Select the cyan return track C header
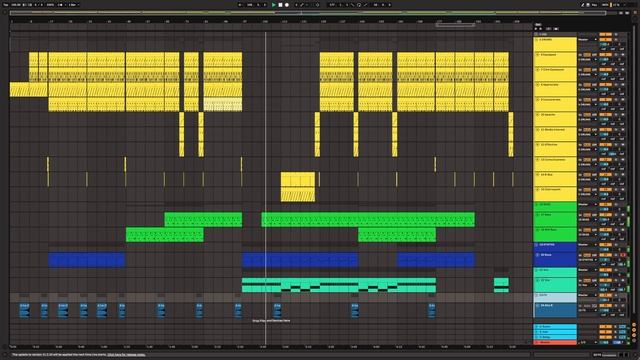Viewport: 640px width, 360px height. coord(555,337)
